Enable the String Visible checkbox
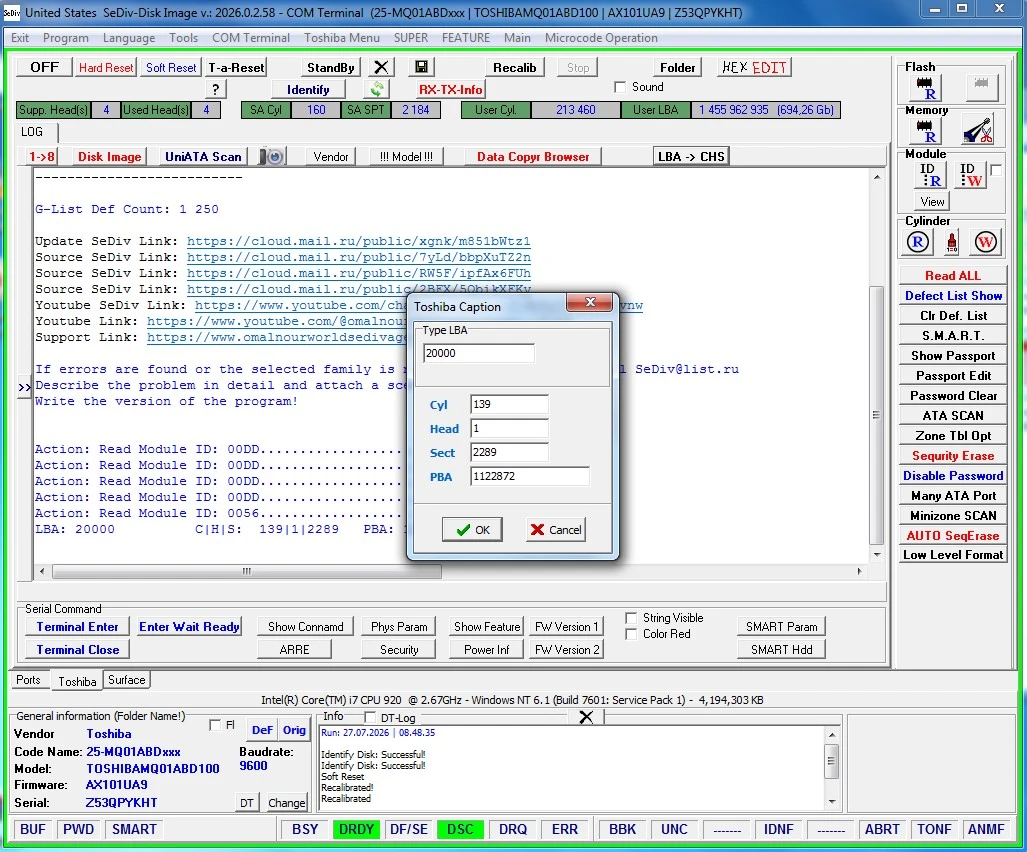This screenshot has width=1027, height=852. click(631, 618)
